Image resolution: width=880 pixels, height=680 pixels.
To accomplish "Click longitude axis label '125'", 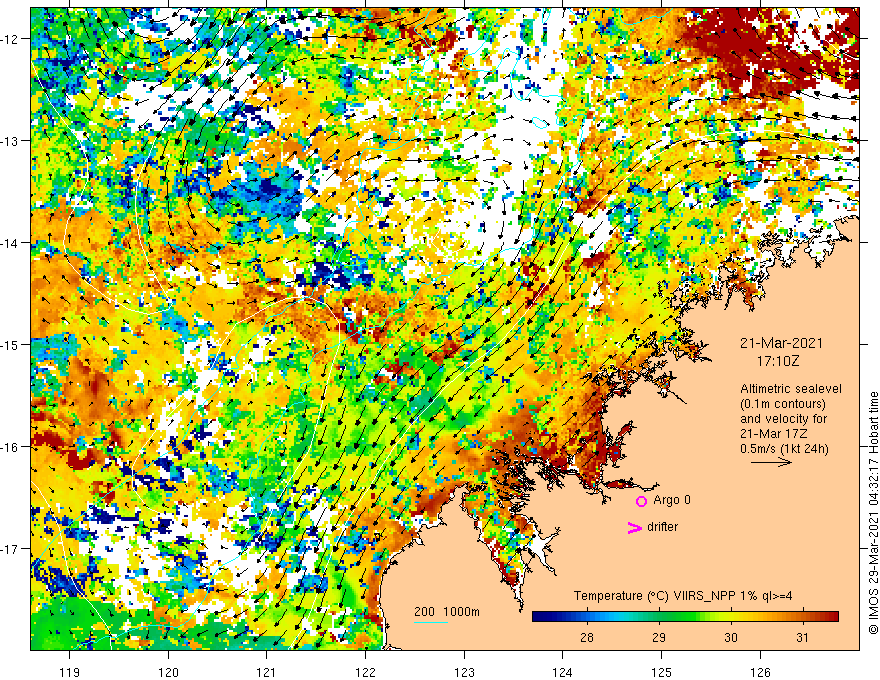I will [x=662, y=672].
